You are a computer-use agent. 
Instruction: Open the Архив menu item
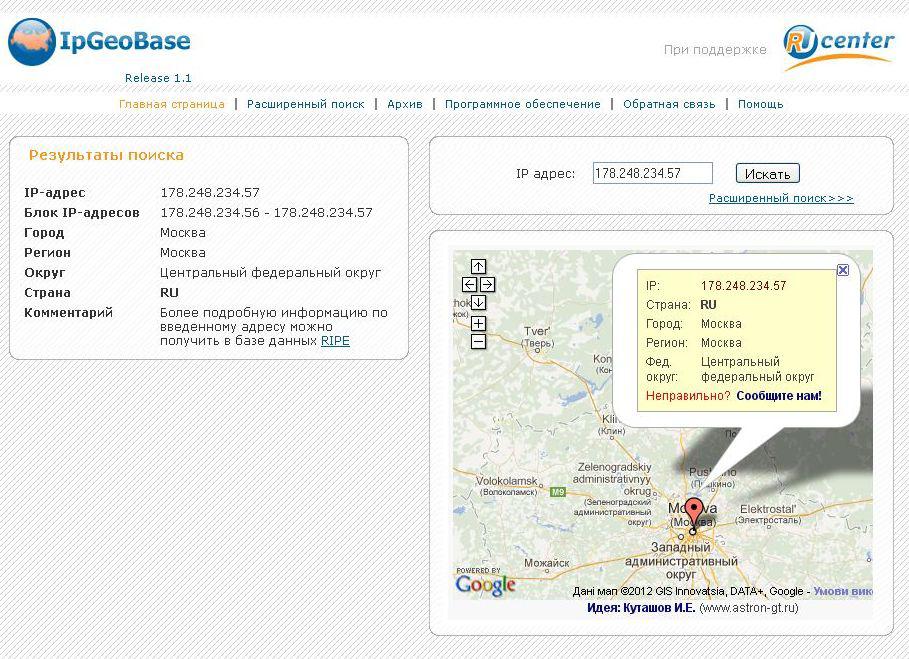coord(405,104)
